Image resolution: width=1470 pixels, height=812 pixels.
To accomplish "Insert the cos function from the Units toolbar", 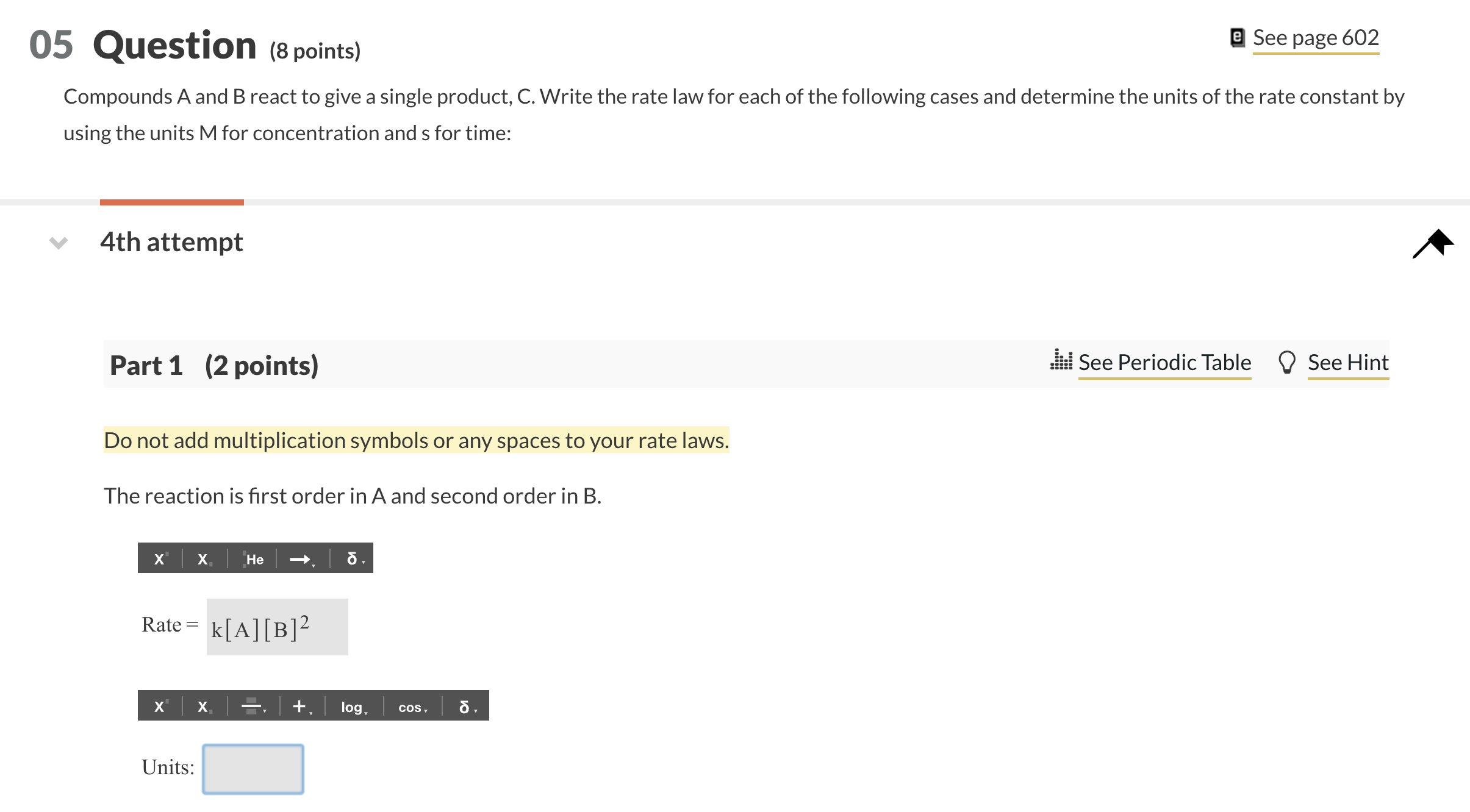I will tap(411, 706).
